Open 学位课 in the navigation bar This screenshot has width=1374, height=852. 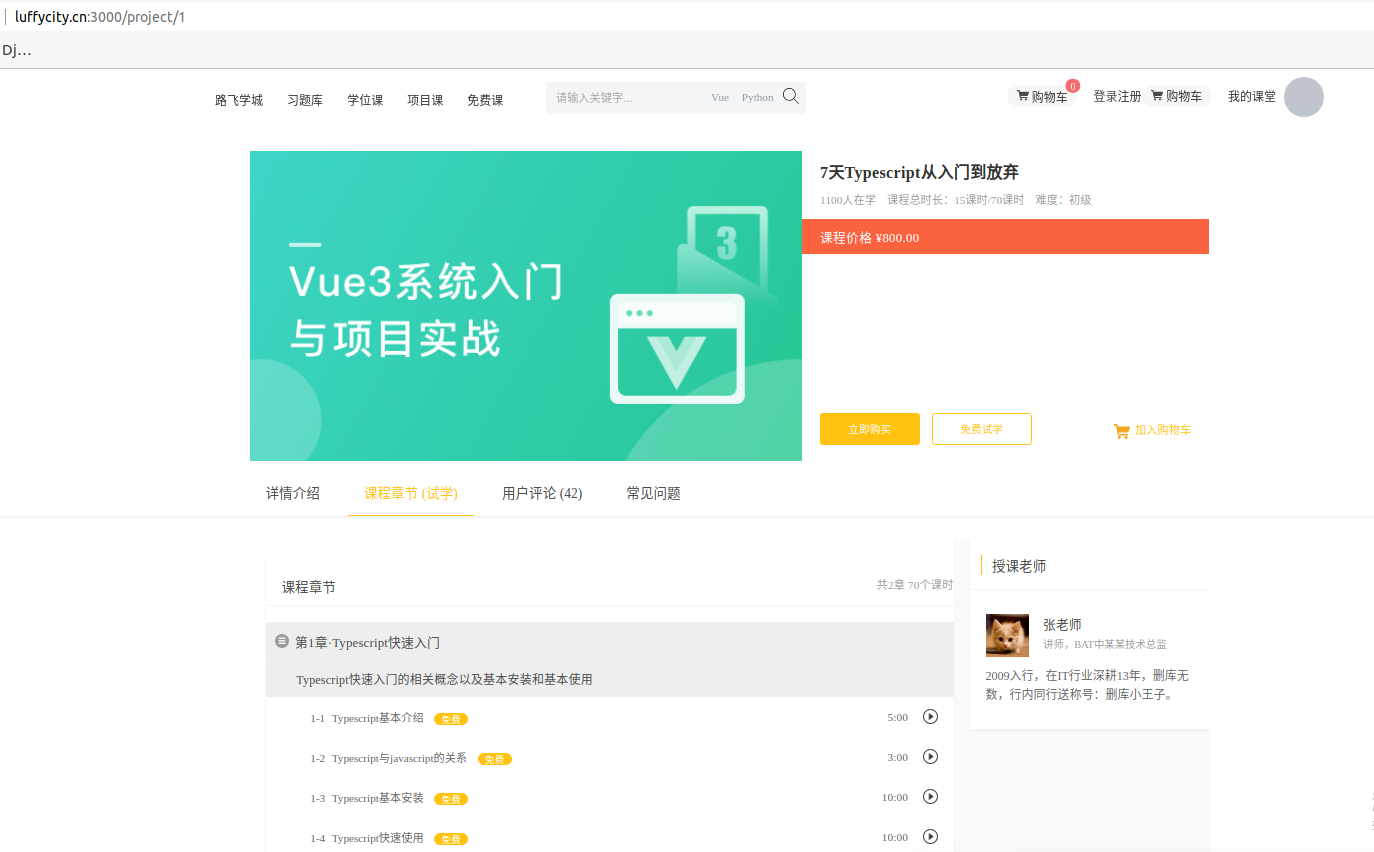(365, 100)
